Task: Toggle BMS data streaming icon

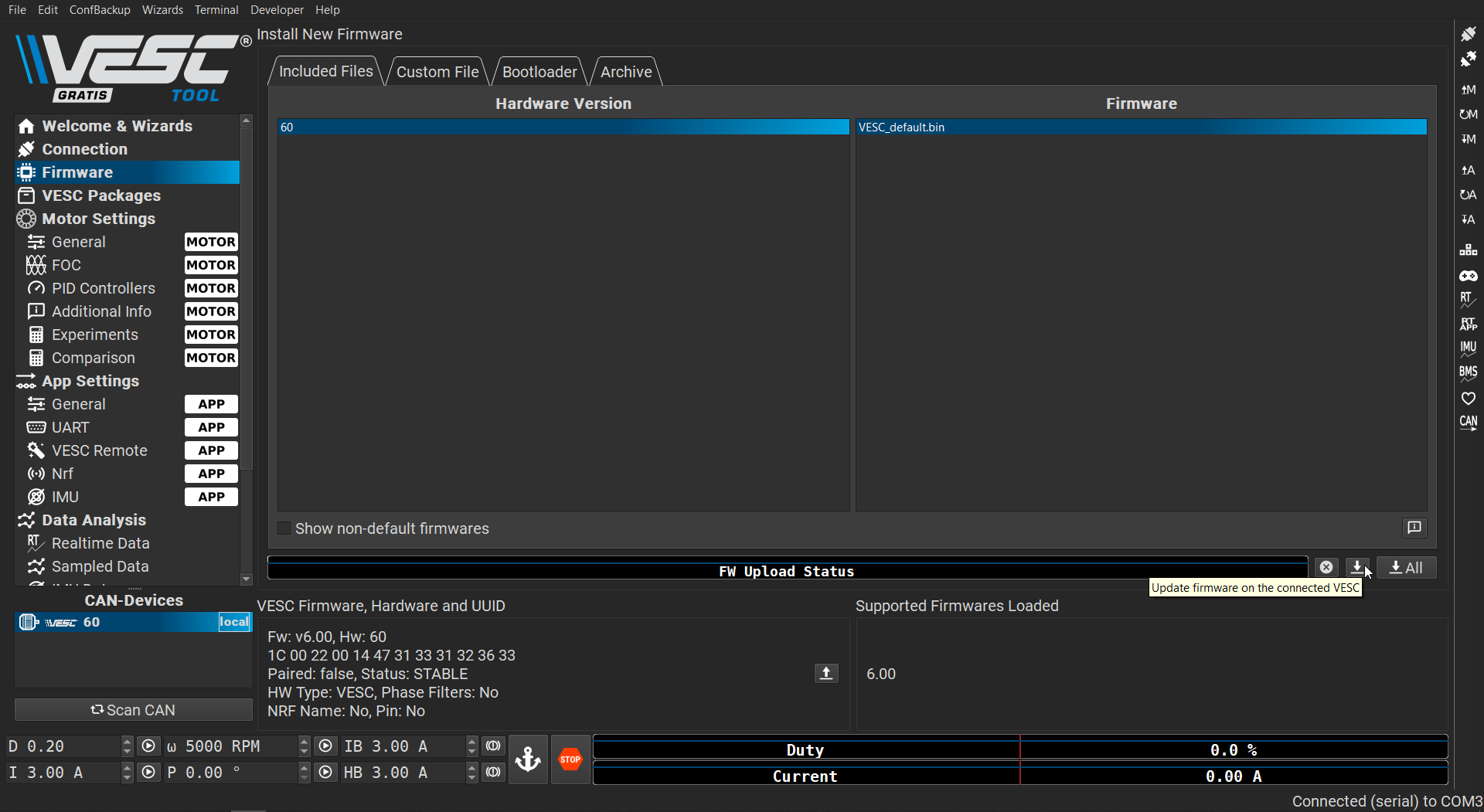Action: pyautogui.click(x=1468, y=373)
